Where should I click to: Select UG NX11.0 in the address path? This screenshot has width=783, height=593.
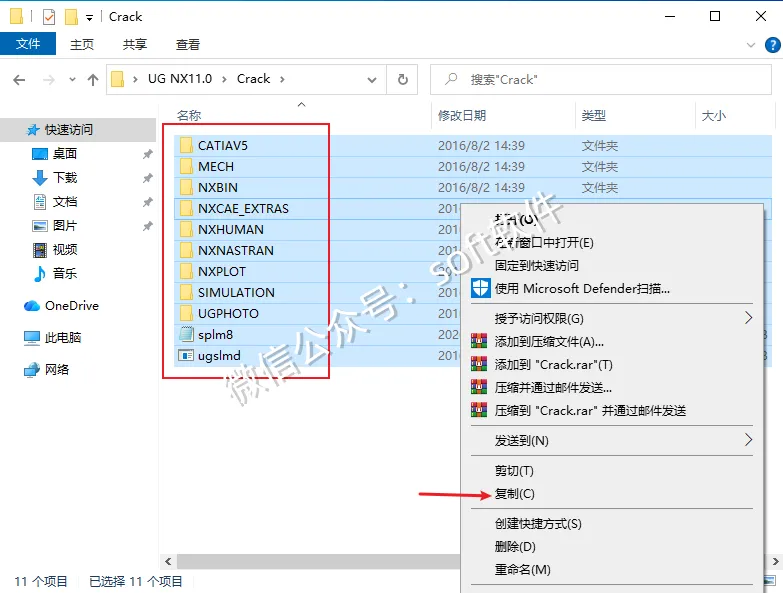180,79
